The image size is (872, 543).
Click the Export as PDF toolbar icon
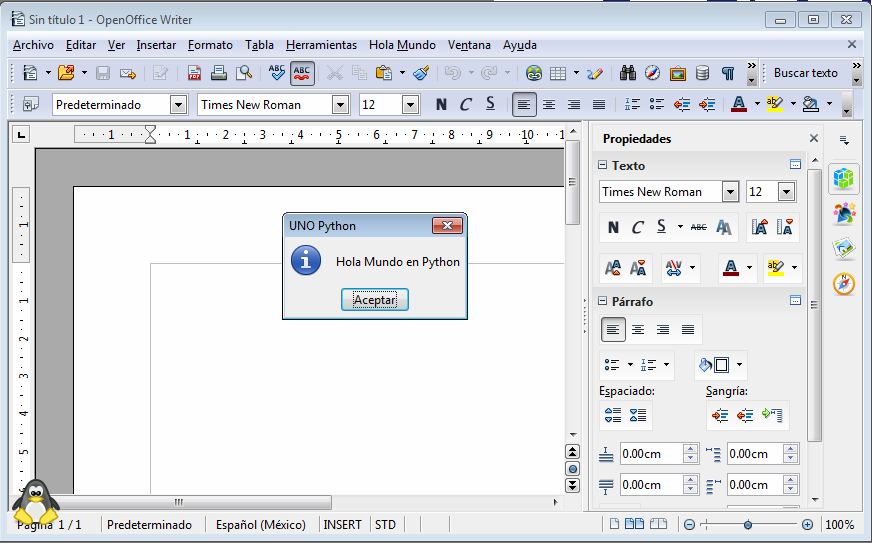point(194,73)
